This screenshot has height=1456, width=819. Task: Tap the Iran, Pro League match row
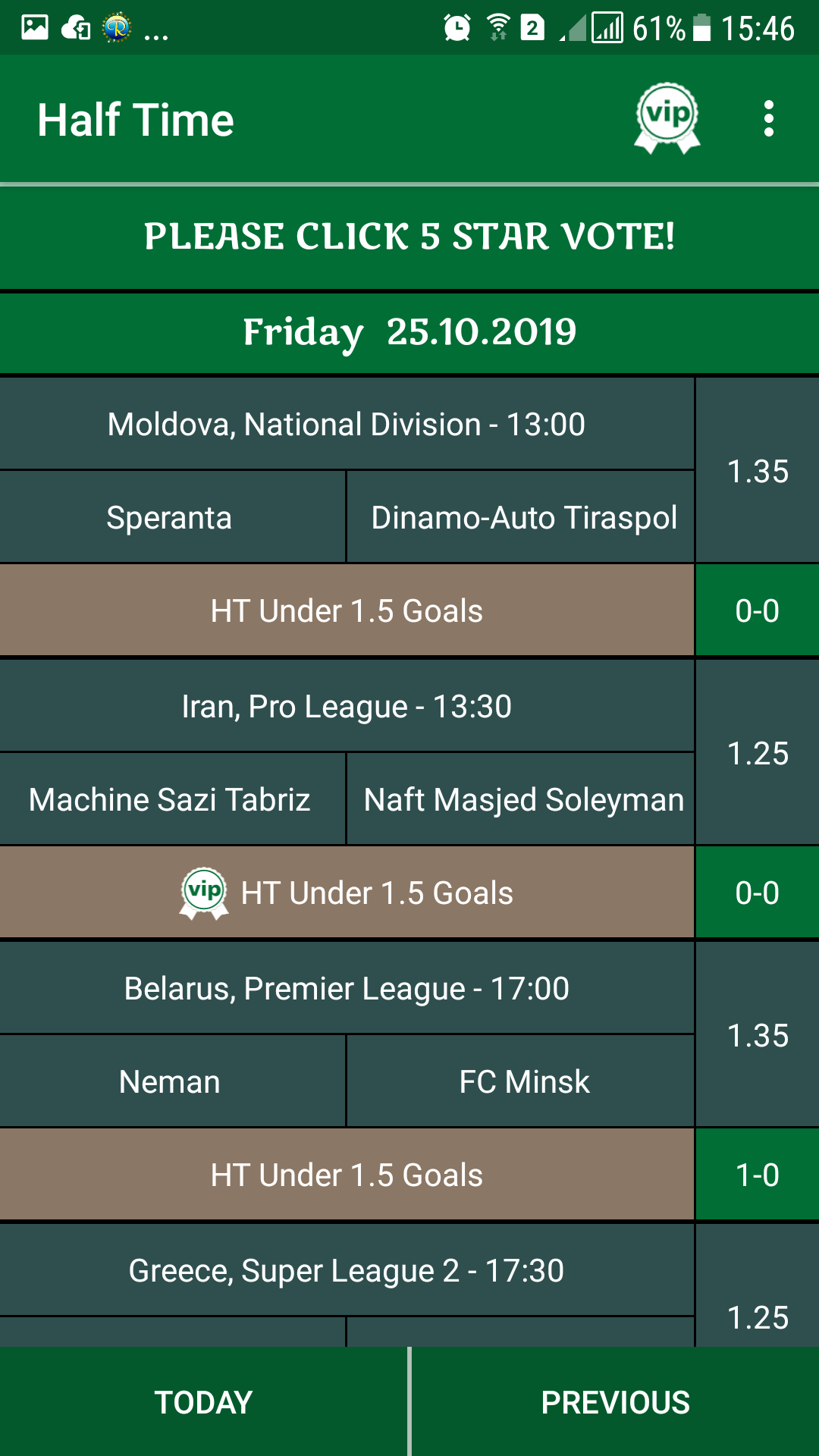347,706
